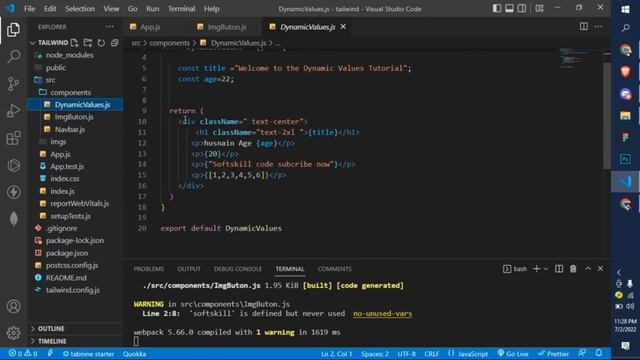This screenshot has width=640, height=360.
Task: Close the DynamicValues.js tab
Action: (x=343, y=27)
